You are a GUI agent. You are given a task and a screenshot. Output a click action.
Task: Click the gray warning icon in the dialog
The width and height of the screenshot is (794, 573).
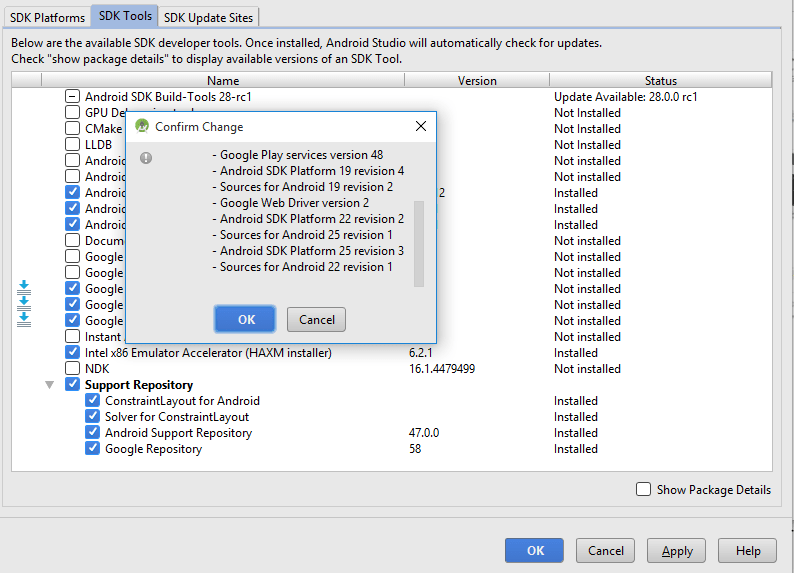click(x=146, y=158)
